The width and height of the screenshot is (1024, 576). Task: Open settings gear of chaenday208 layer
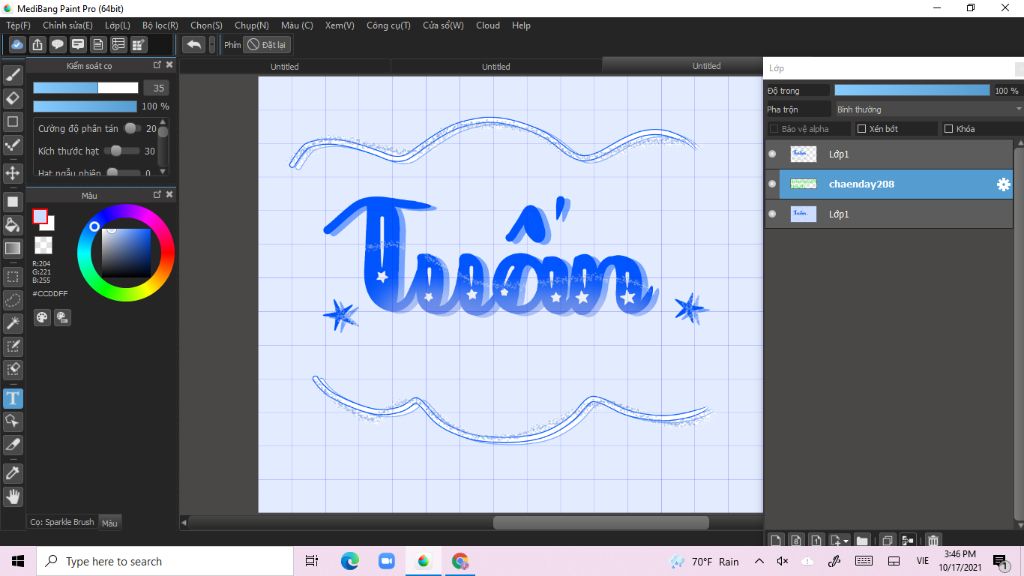click(x=1003, y=185)
